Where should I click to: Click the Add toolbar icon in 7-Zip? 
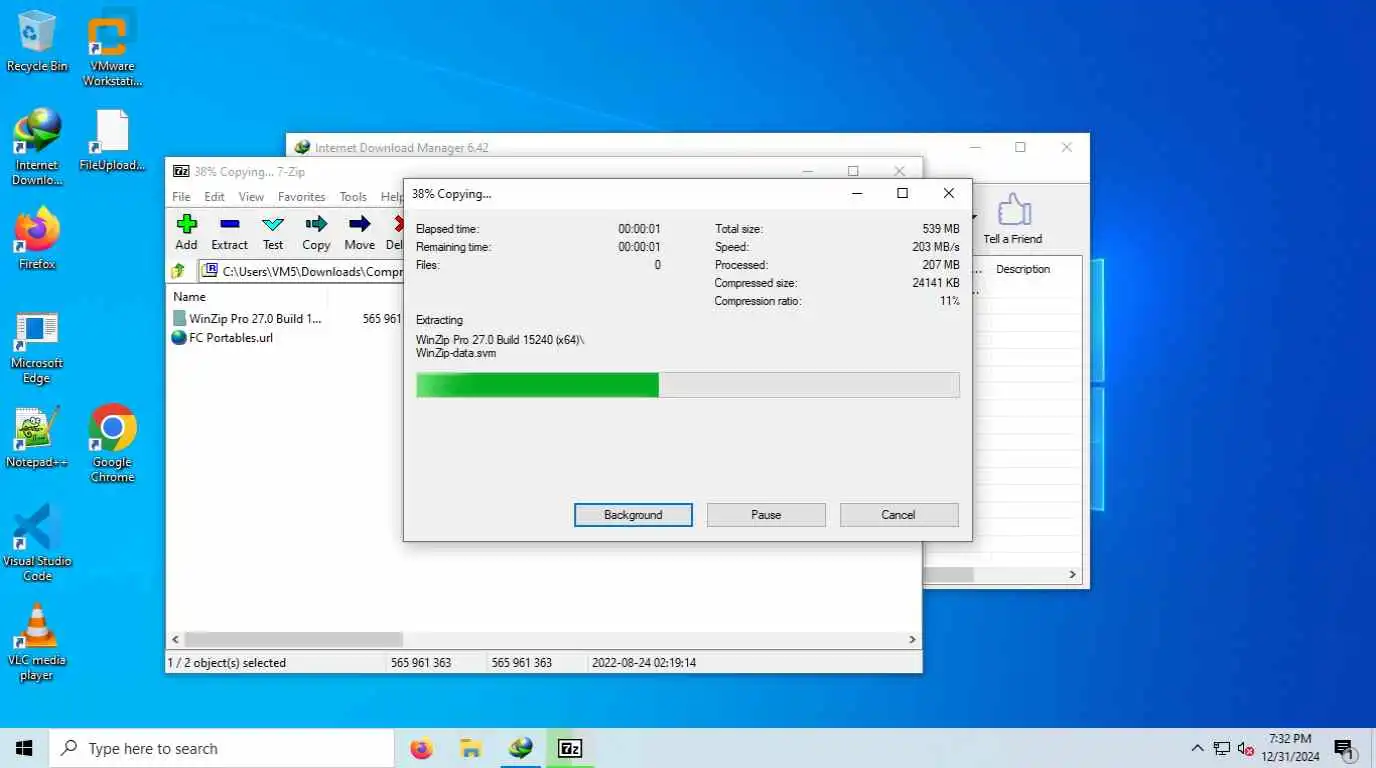click(186, 232)
